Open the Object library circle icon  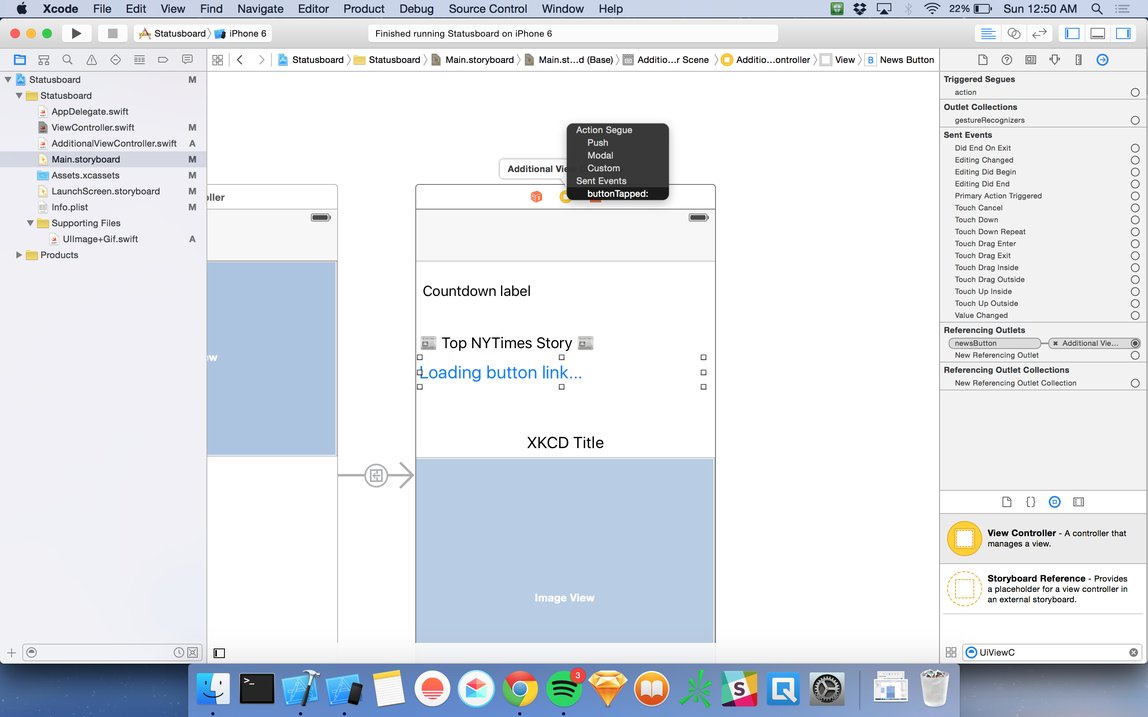(x=1054, y=502)
